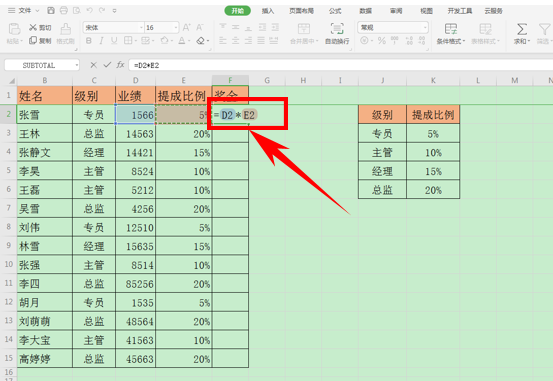Open the font name dropdown 宋体

(x=114, y=27)
